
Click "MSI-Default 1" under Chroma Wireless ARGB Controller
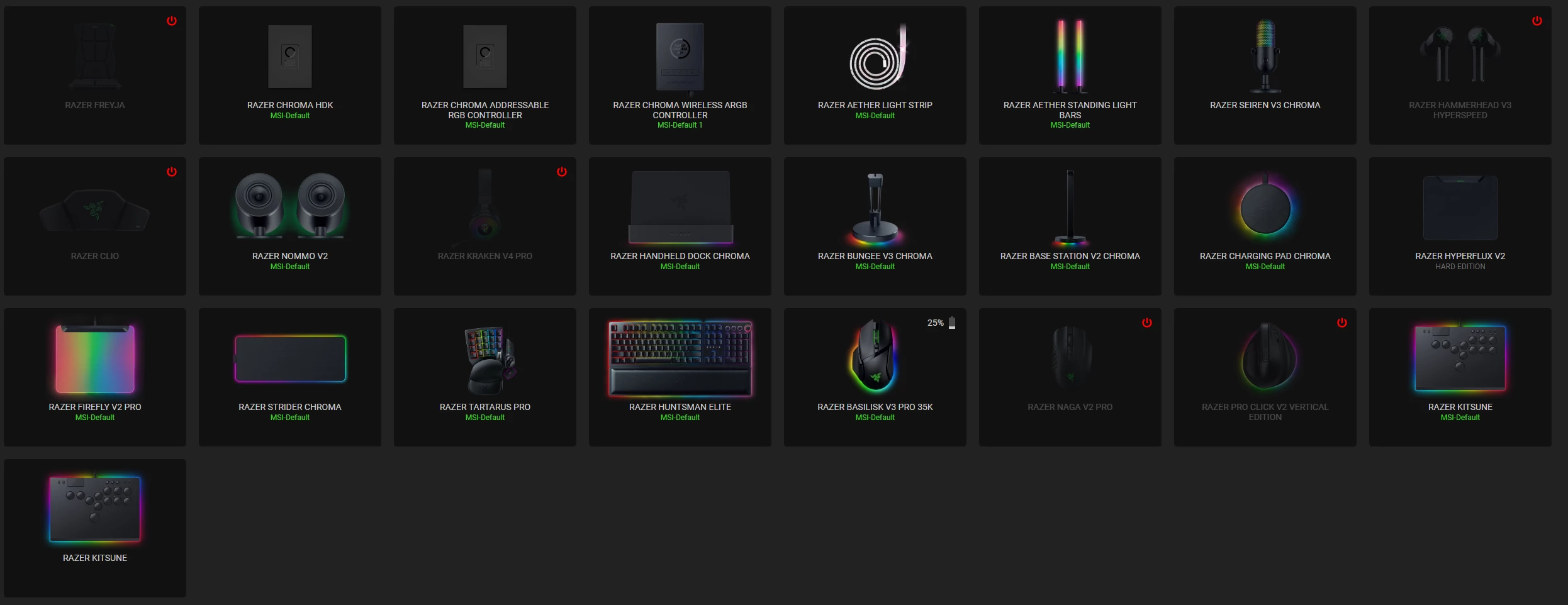point(680,125)
